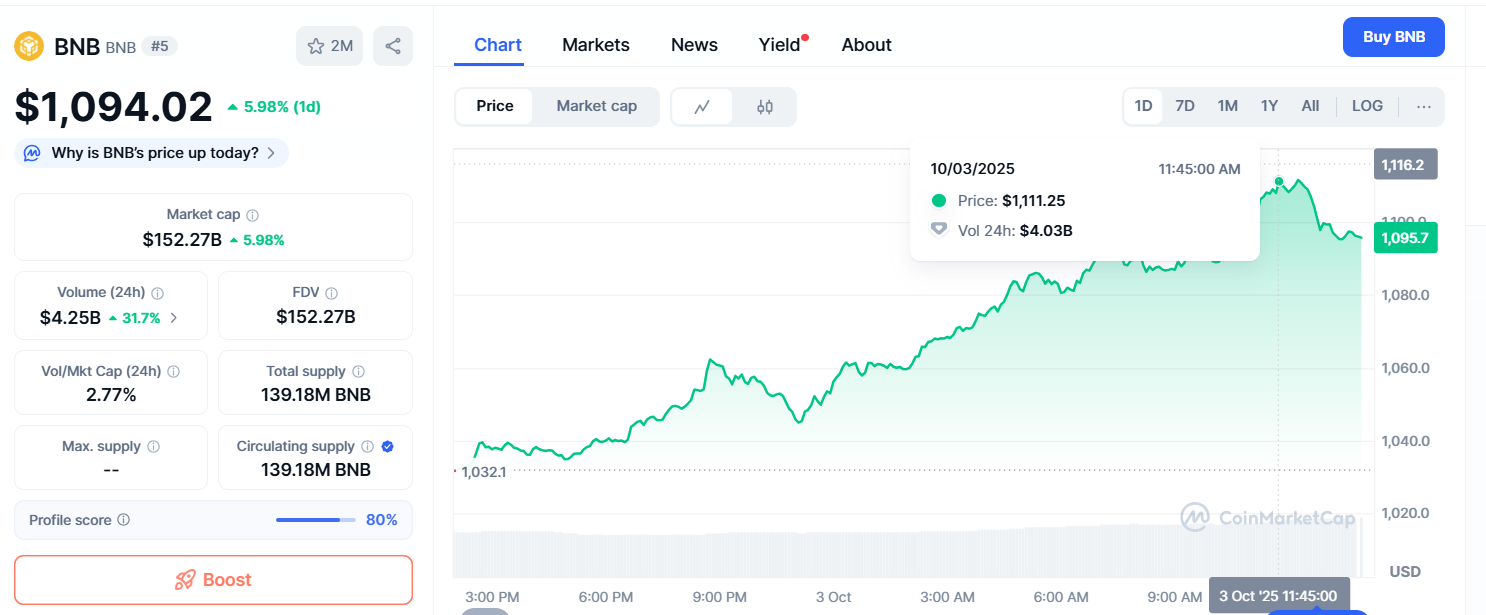
Task: Click the Profile score progress bar
Action: coord(316,520)
